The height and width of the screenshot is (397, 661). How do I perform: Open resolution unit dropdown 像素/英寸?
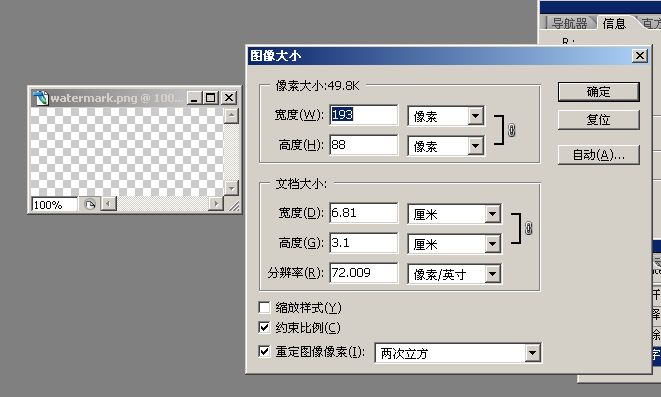pyautogui.click(x=454, y=274)
